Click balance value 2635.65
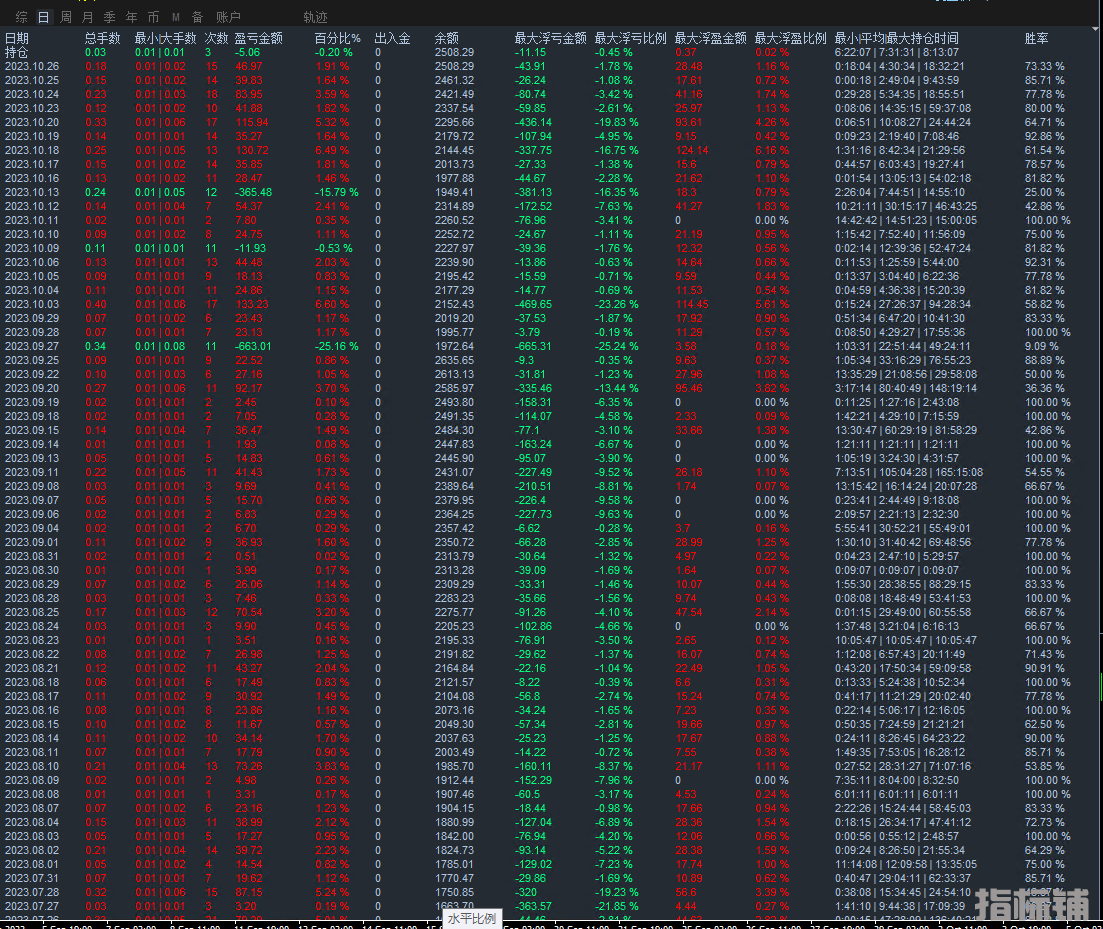This screenshot has width=1103, height=929. coord(454,360)
